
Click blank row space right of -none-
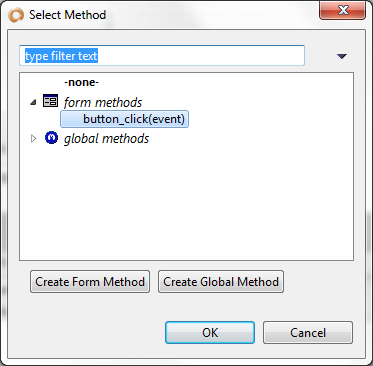227,82
